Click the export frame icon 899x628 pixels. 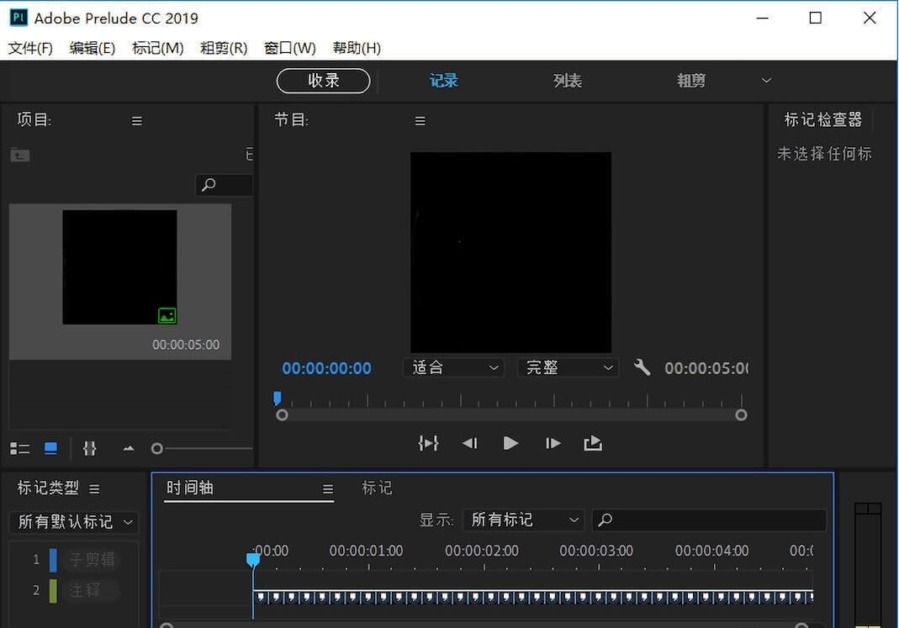[x=593, y=443]
